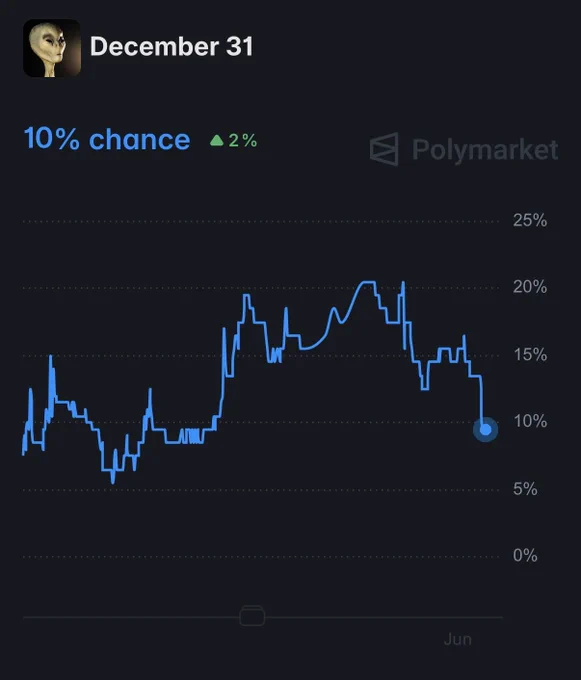Click the 5% axis label
Viewport: 581px width, 680px height.
(525, 489)
